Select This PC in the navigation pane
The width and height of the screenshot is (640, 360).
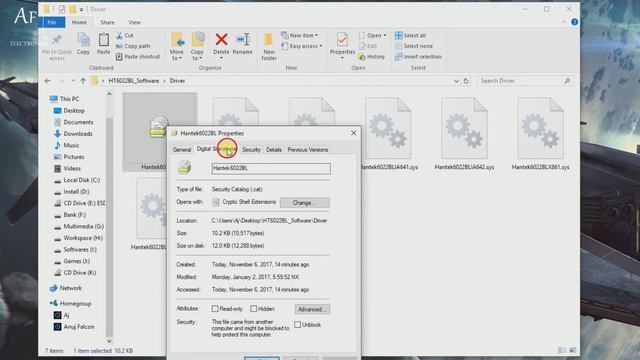pos(69,99)
